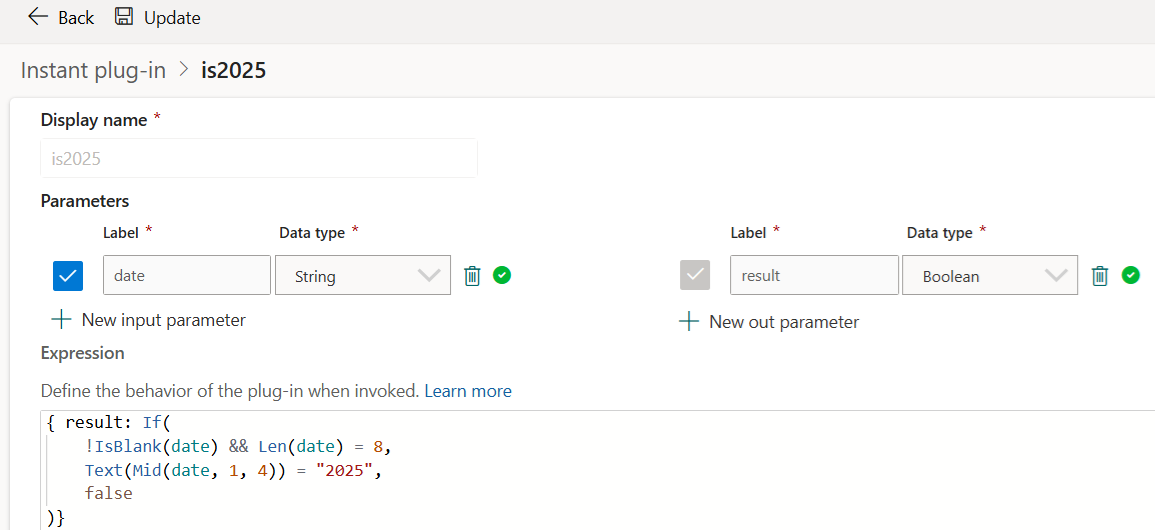Click plus icon for New input parameter
This screenshot has width=1155, height=530.
coord(62,320)
